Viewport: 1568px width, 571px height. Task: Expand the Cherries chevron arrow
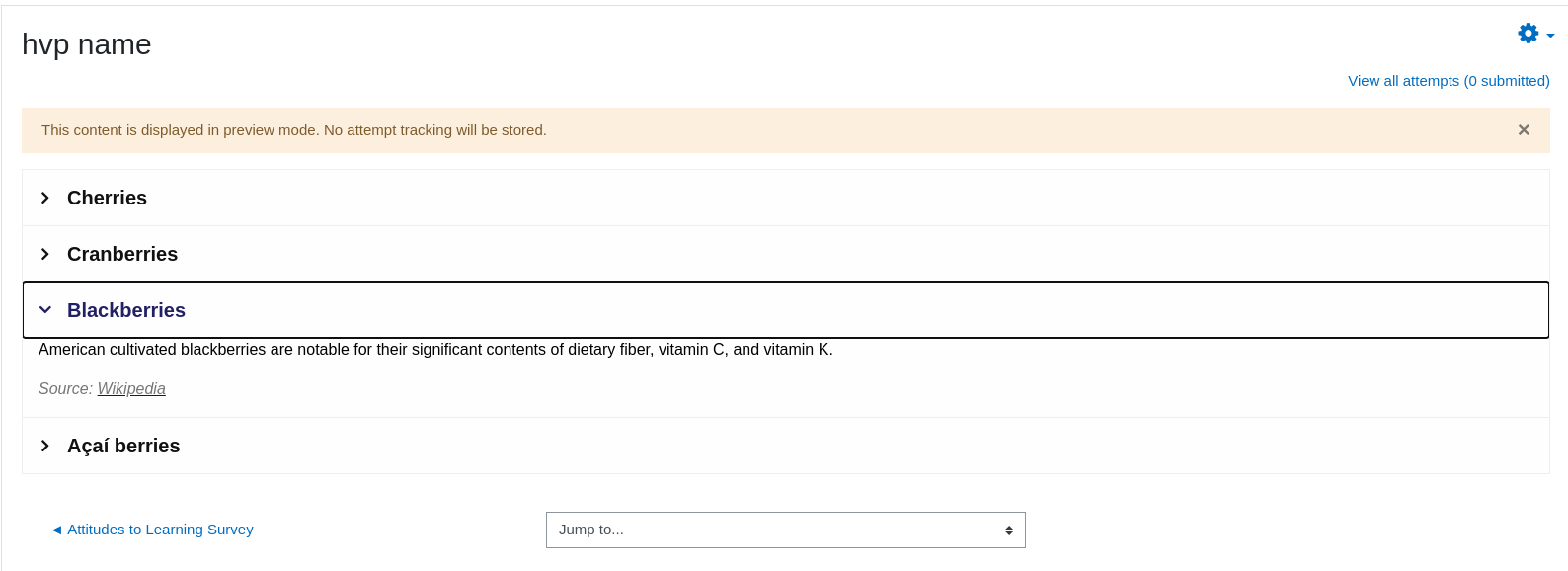[x=45, y=198]
